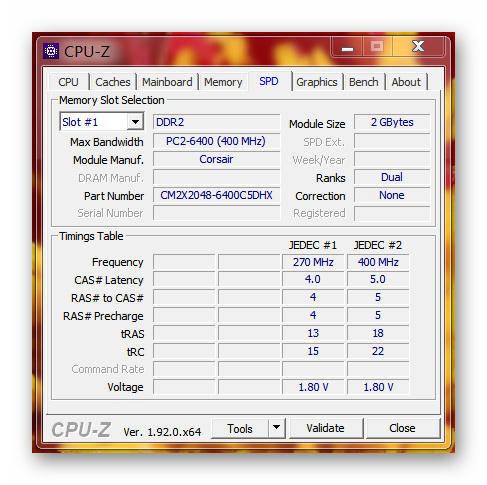Click the Module Size label
The width and height of the screenshot is (487, 485).
(x=317, y=124)
